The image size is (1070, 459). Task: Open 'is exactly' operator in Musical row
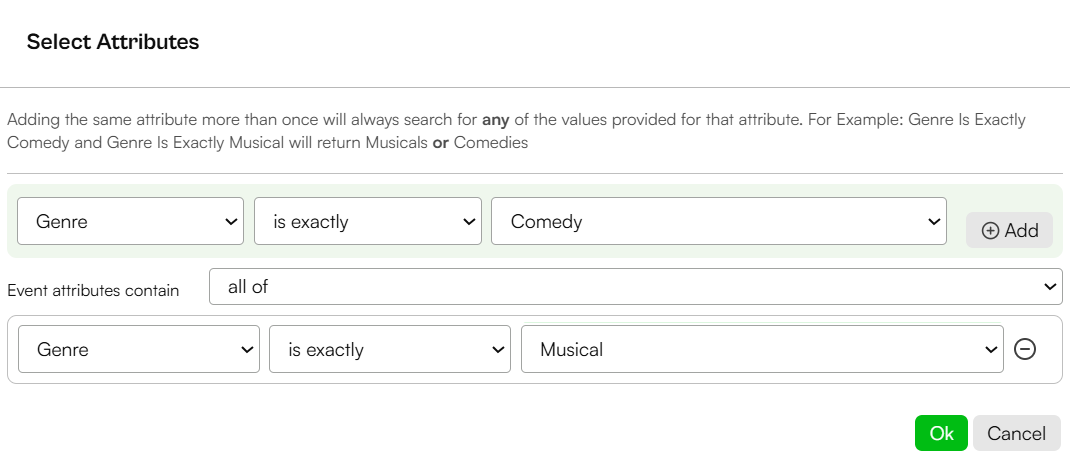[390, 349]
